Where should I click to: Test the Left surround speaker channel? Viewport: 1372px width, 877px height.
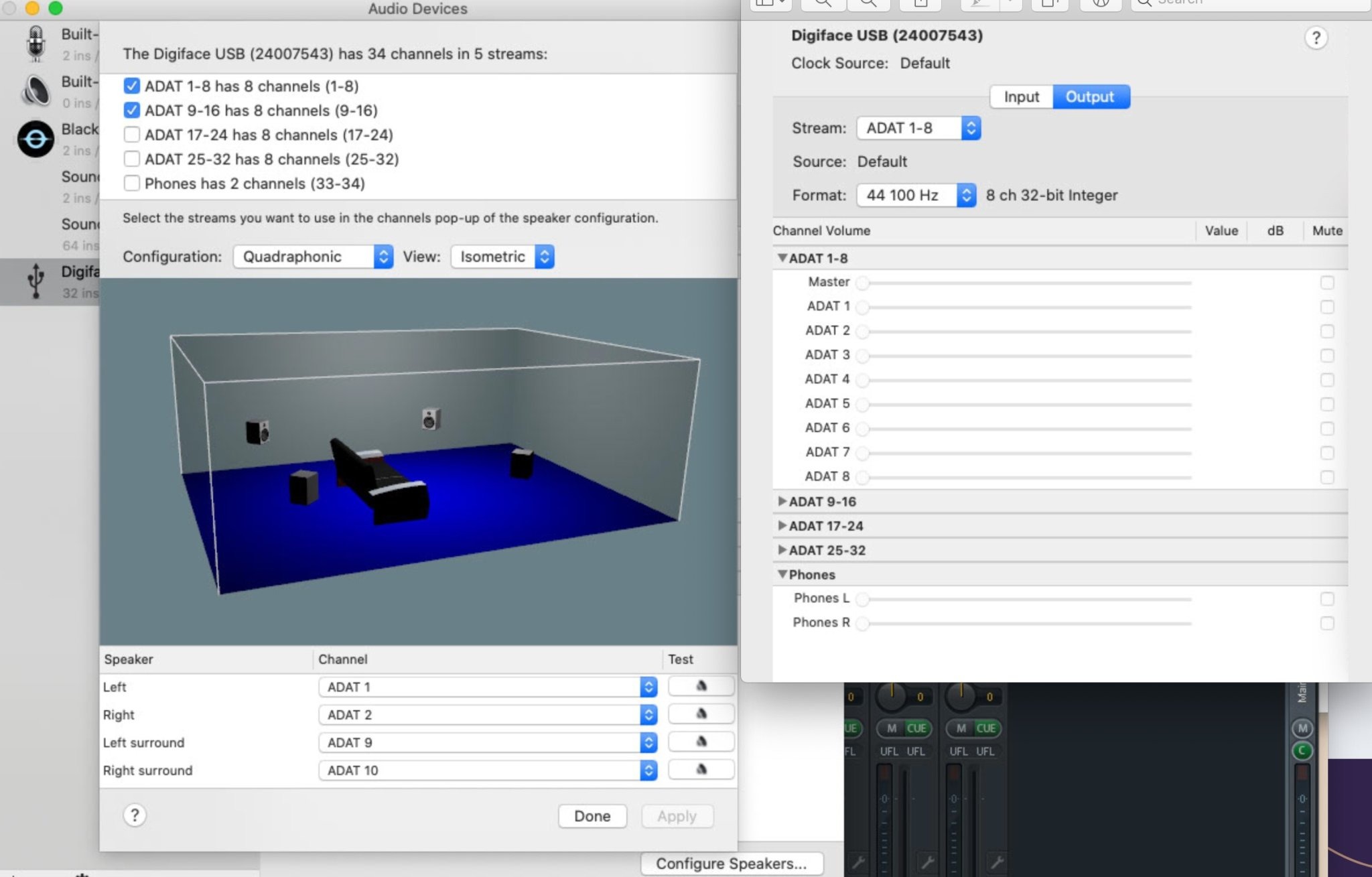(x=701, y=742)
